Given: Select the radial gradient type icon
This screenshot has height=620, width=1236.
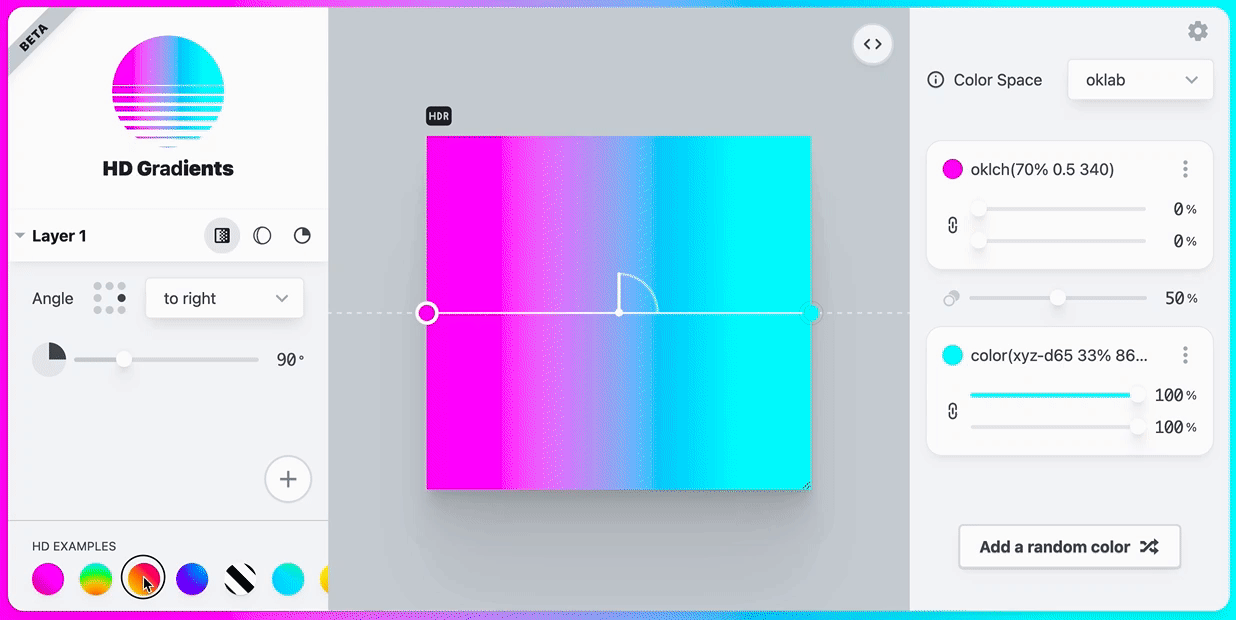Looking at the screenshot, I should pos(262,236).
